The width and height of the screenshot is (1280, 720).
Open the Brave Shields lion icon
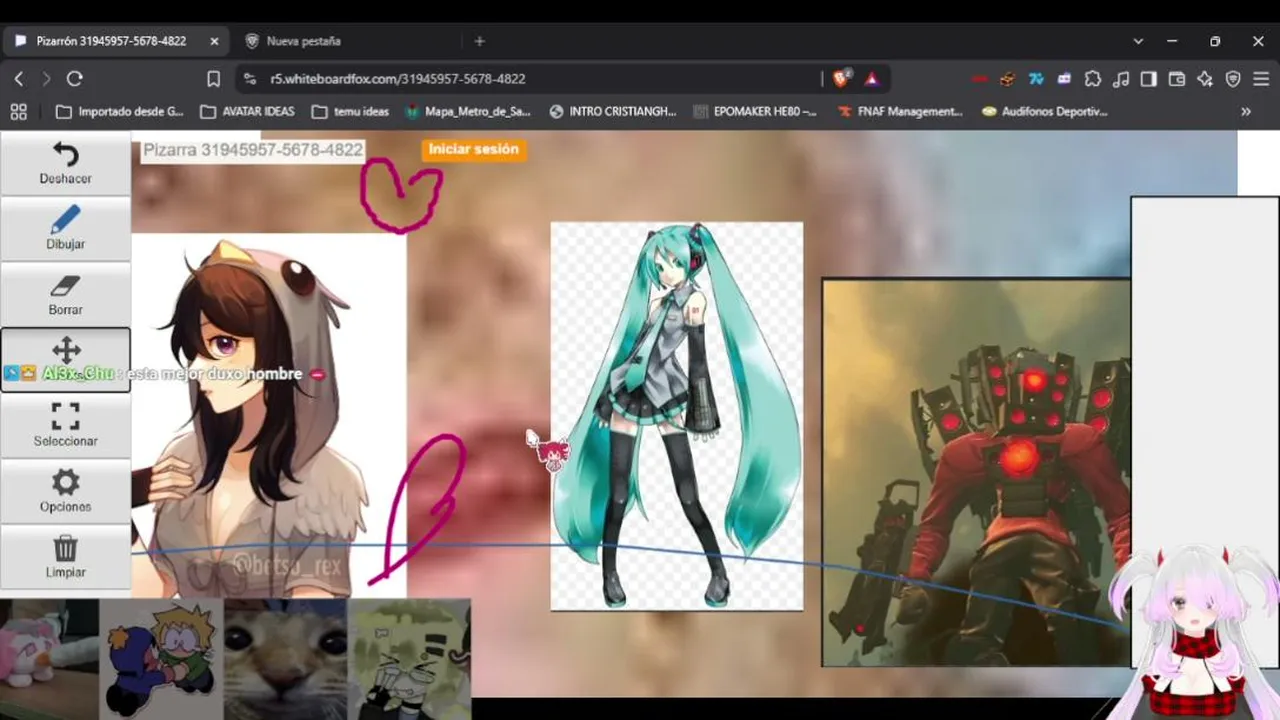[841, 78]
